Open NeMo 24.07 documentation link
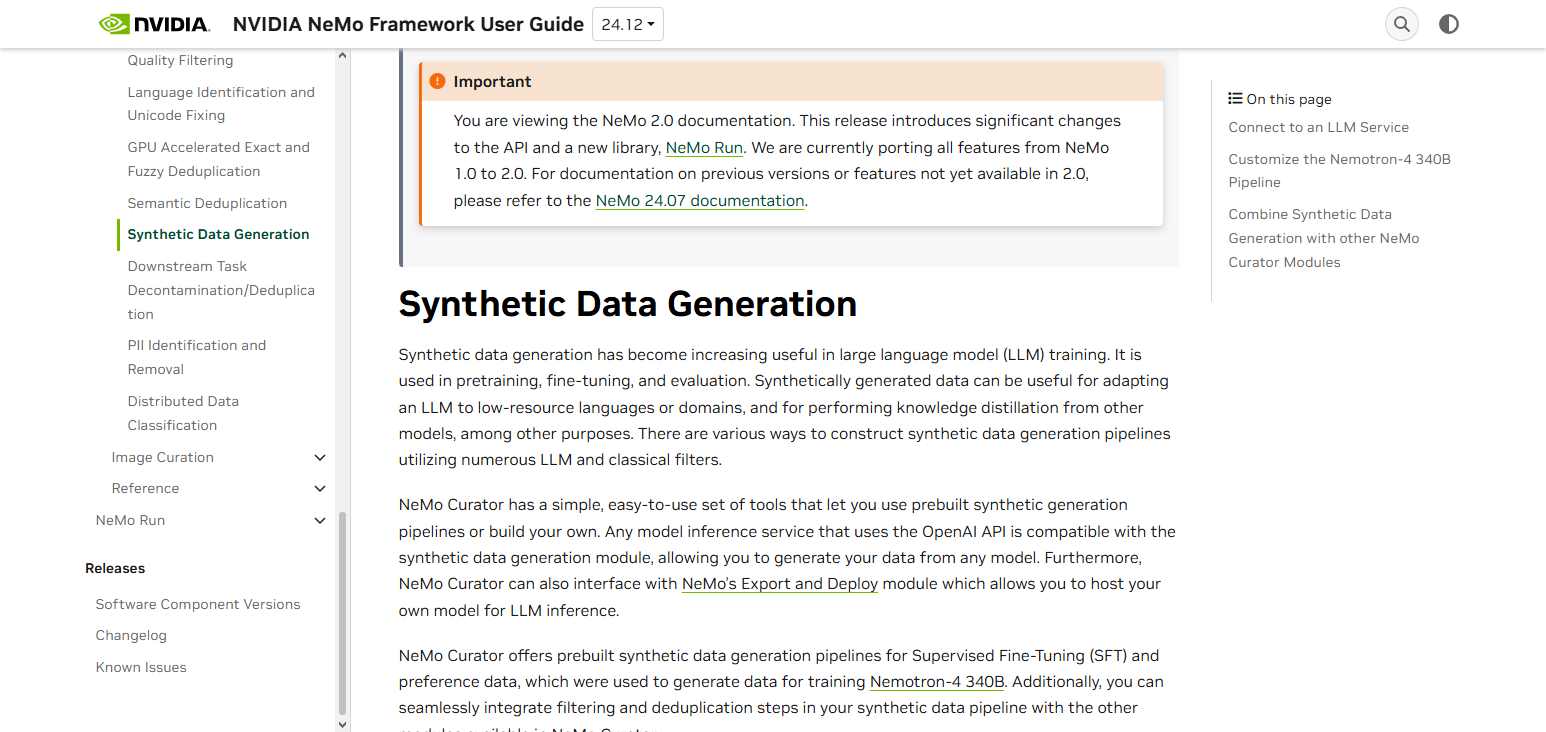The height and width of the screenshot is (732, 1546). click(x=700, y=200)
